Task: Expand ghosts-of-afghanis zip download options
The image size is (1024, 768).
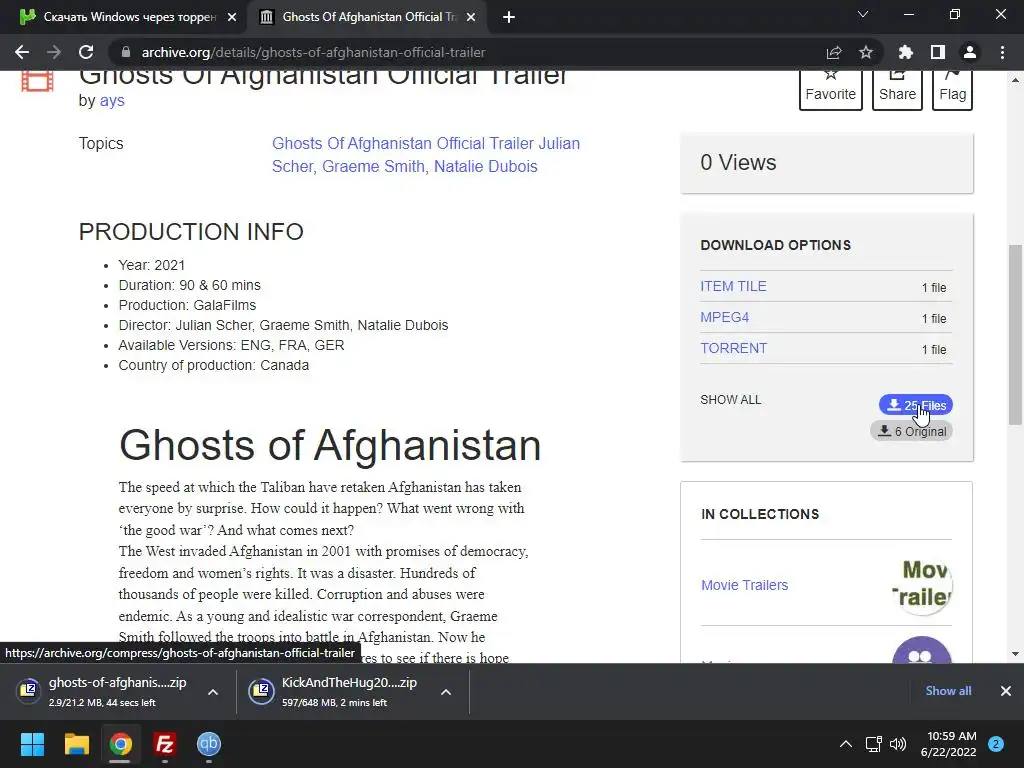Action: tap(213, 692)
